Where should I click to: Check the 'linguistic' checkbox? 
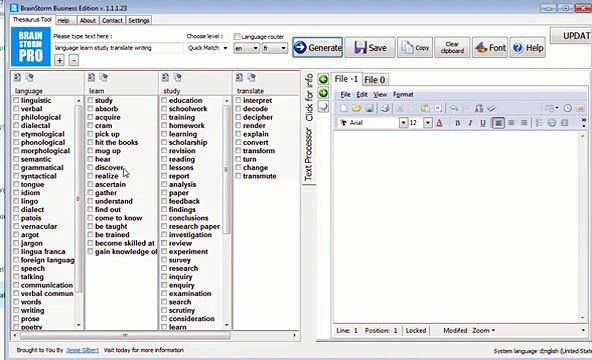tap(16, 100)
